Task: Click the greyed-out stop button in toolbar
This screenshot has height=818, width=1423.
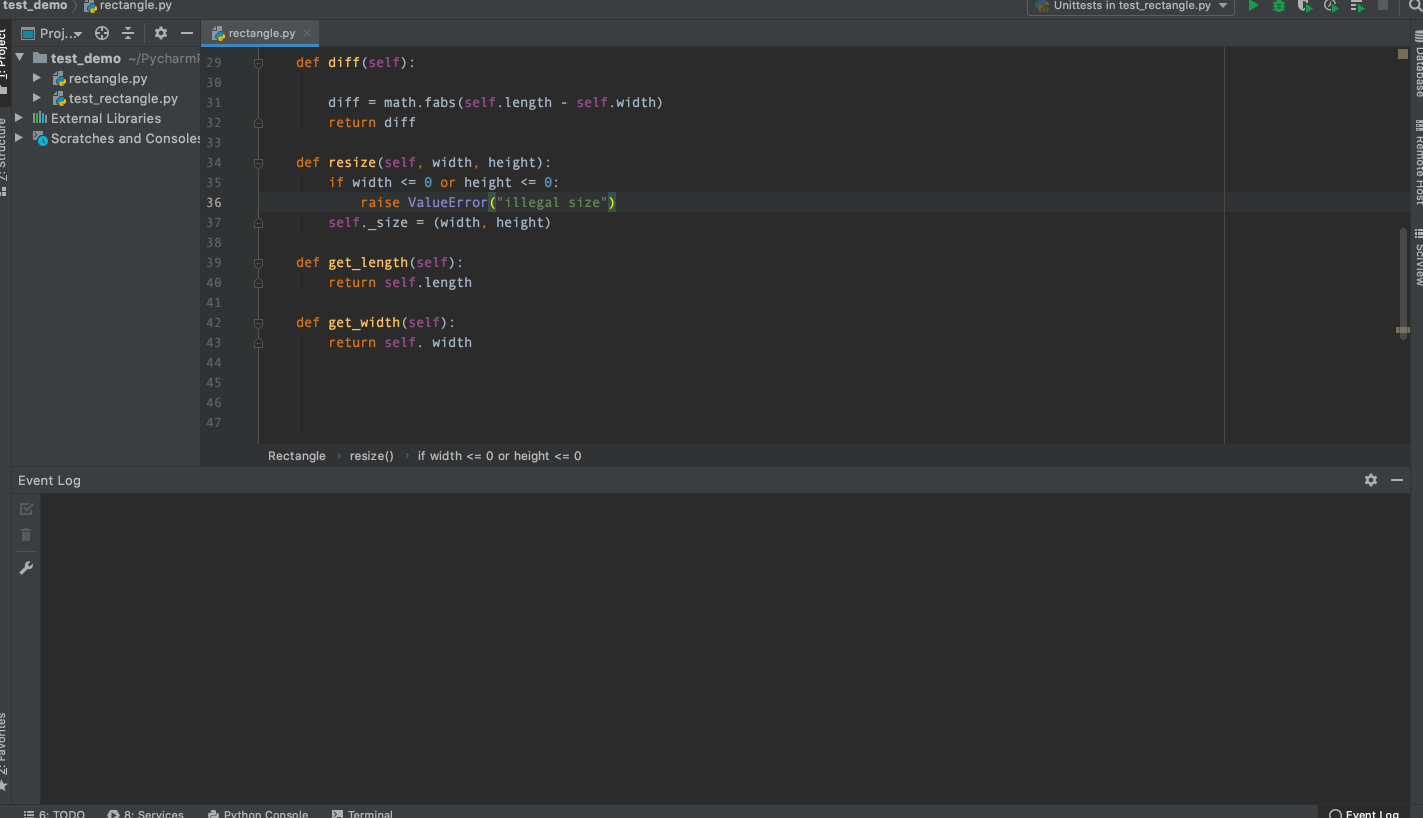Action: pyautogui.click(x=1383, y=5)
